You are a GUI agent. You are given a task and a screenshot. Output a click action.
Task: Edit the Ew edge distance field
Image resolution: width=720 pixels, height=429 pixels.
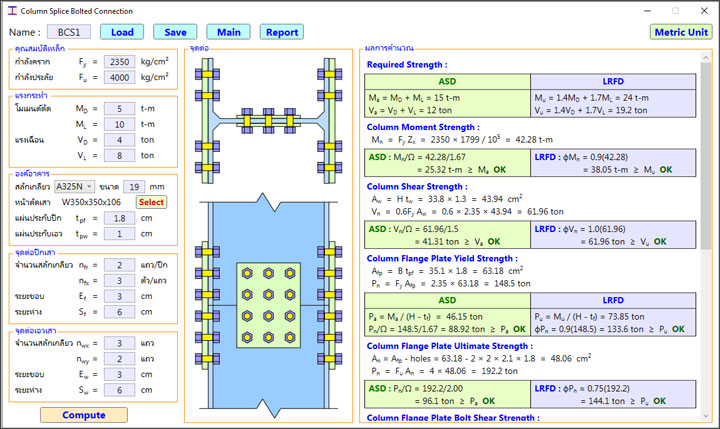tap(119, 374)
